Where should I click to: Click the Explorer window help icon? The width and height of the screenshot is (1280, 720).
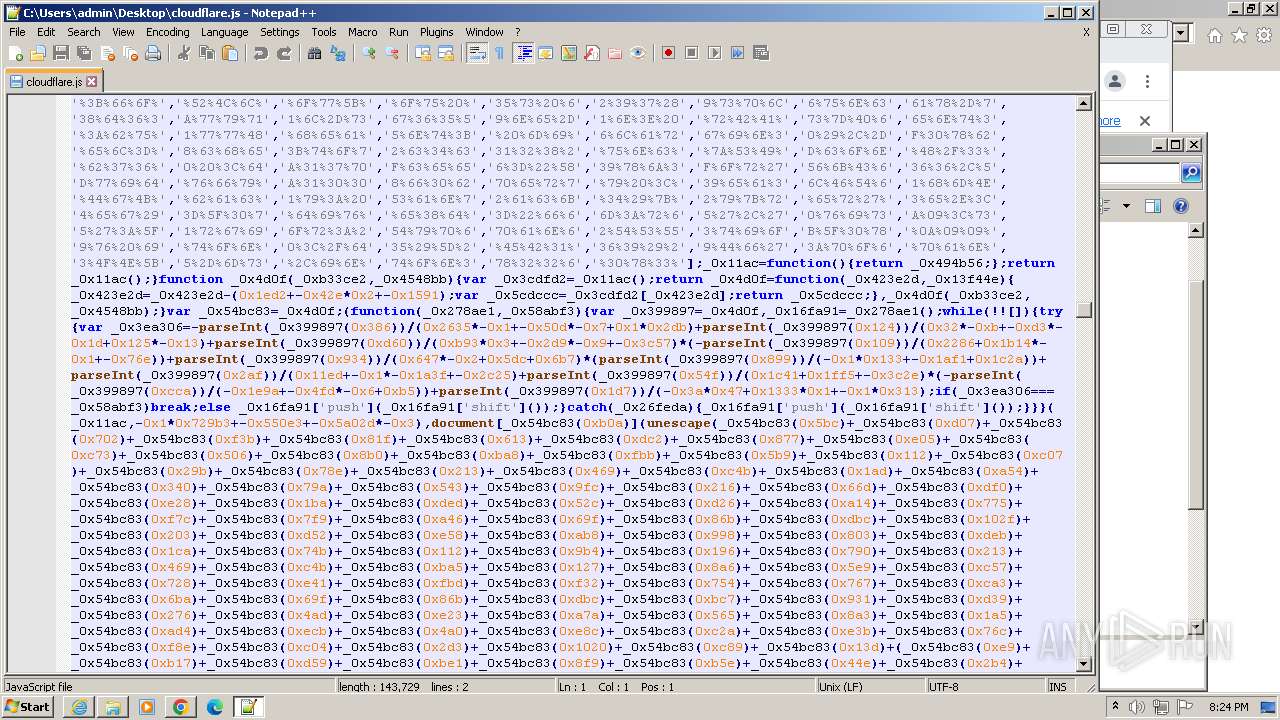pyautogui.click(x=1180, y=206)
